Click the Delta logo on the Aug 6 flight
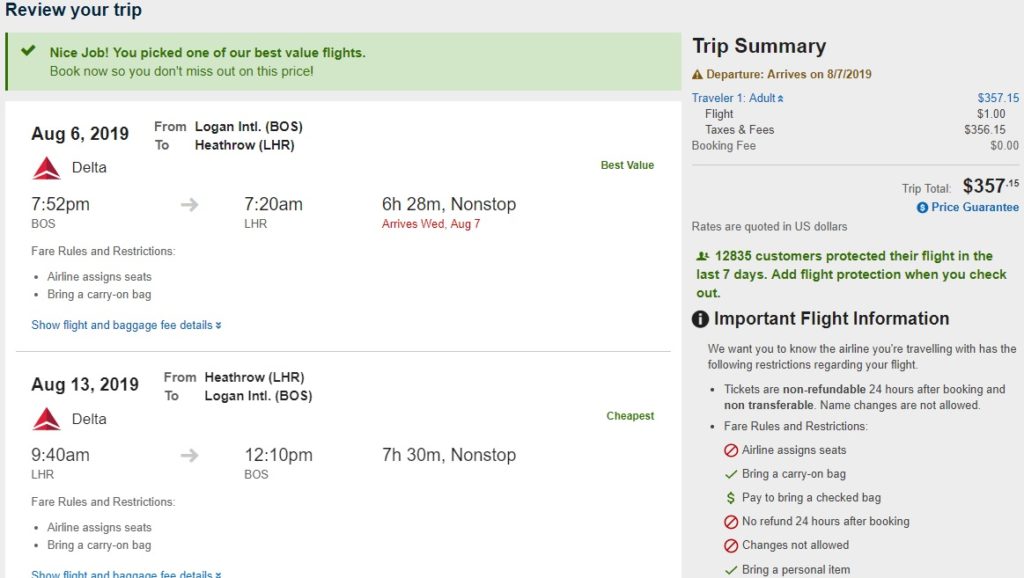The image size is (1024, 578). point(46,168)
